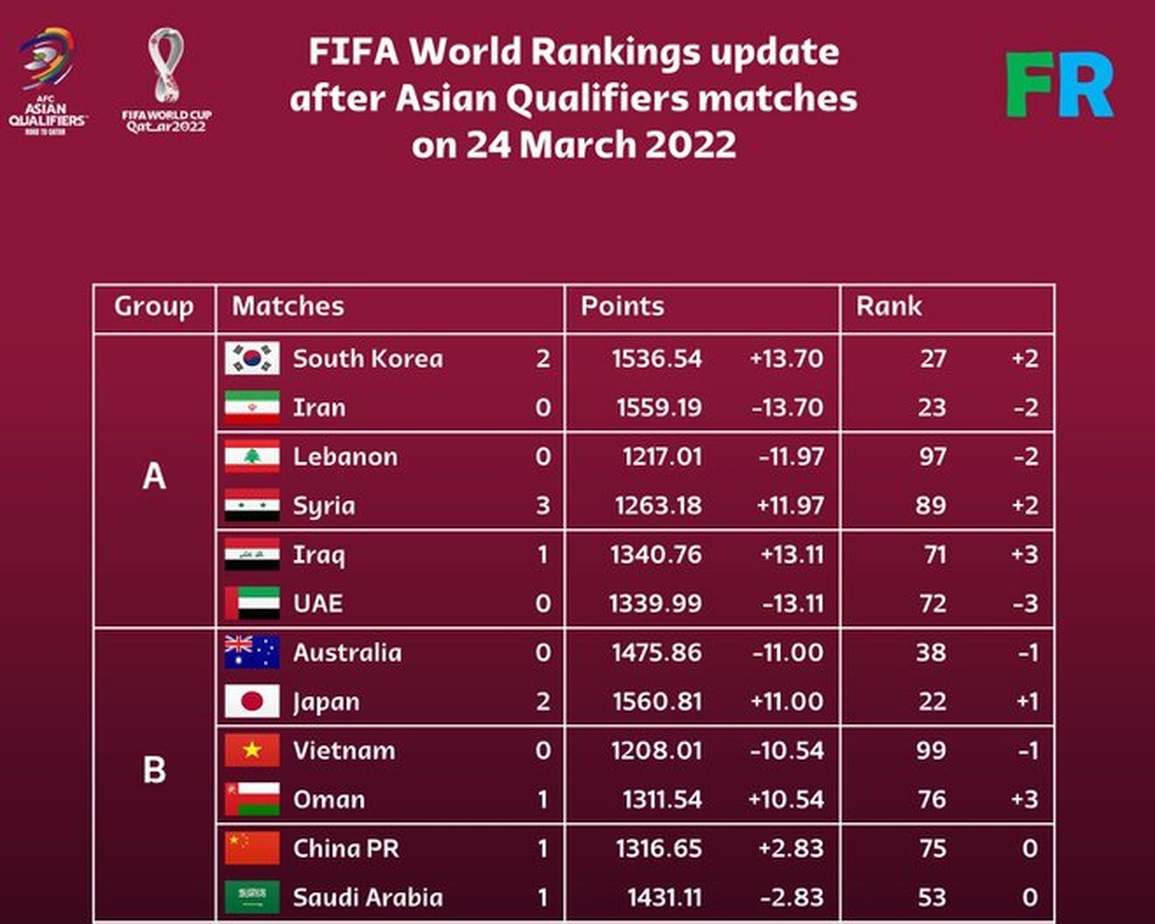Select the Iran flag icon

(x=252, y=407)
